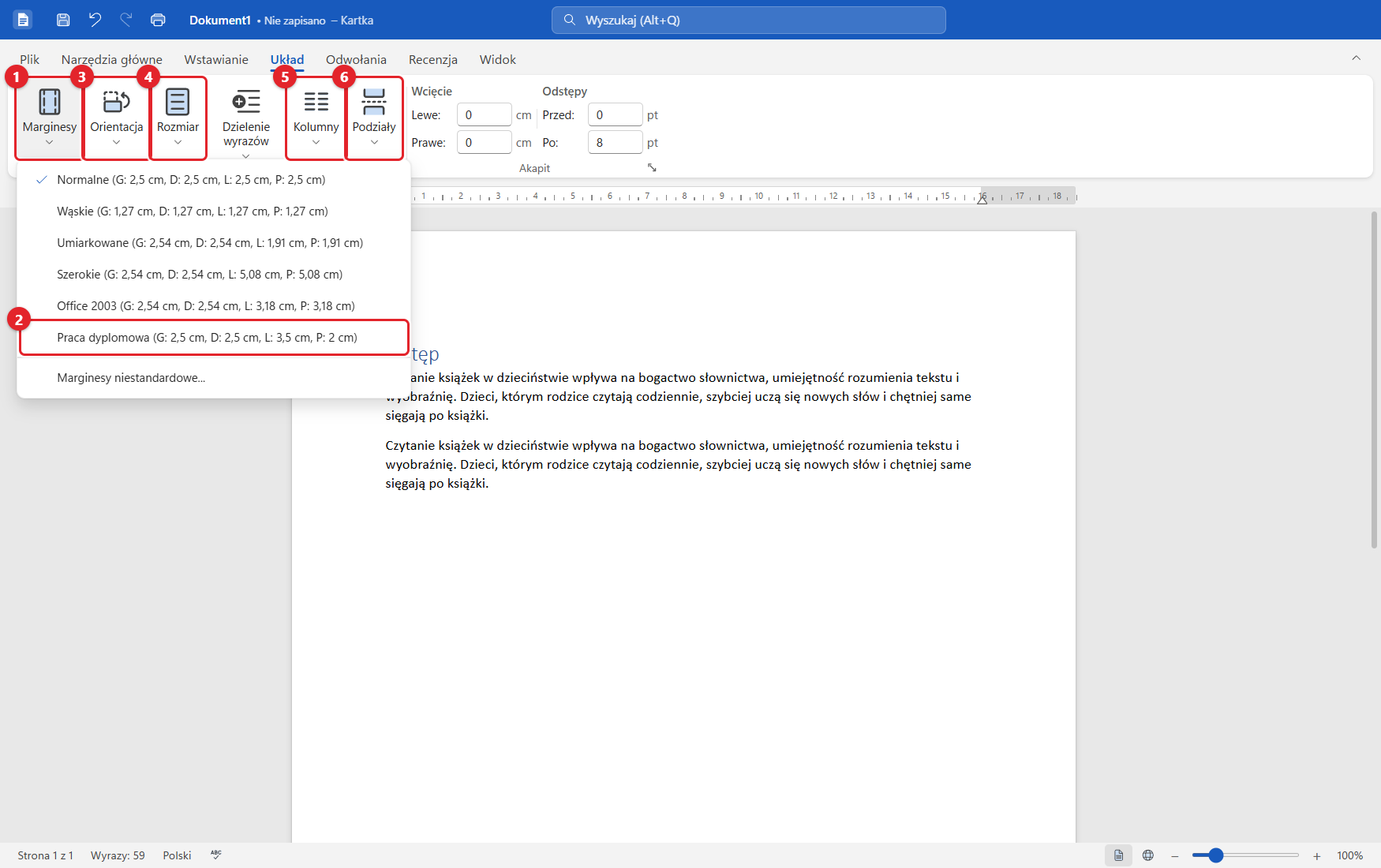Select Wąskie margins preset
The width and height of the screenshot is (1381, 868).
[x=213, y=211]
